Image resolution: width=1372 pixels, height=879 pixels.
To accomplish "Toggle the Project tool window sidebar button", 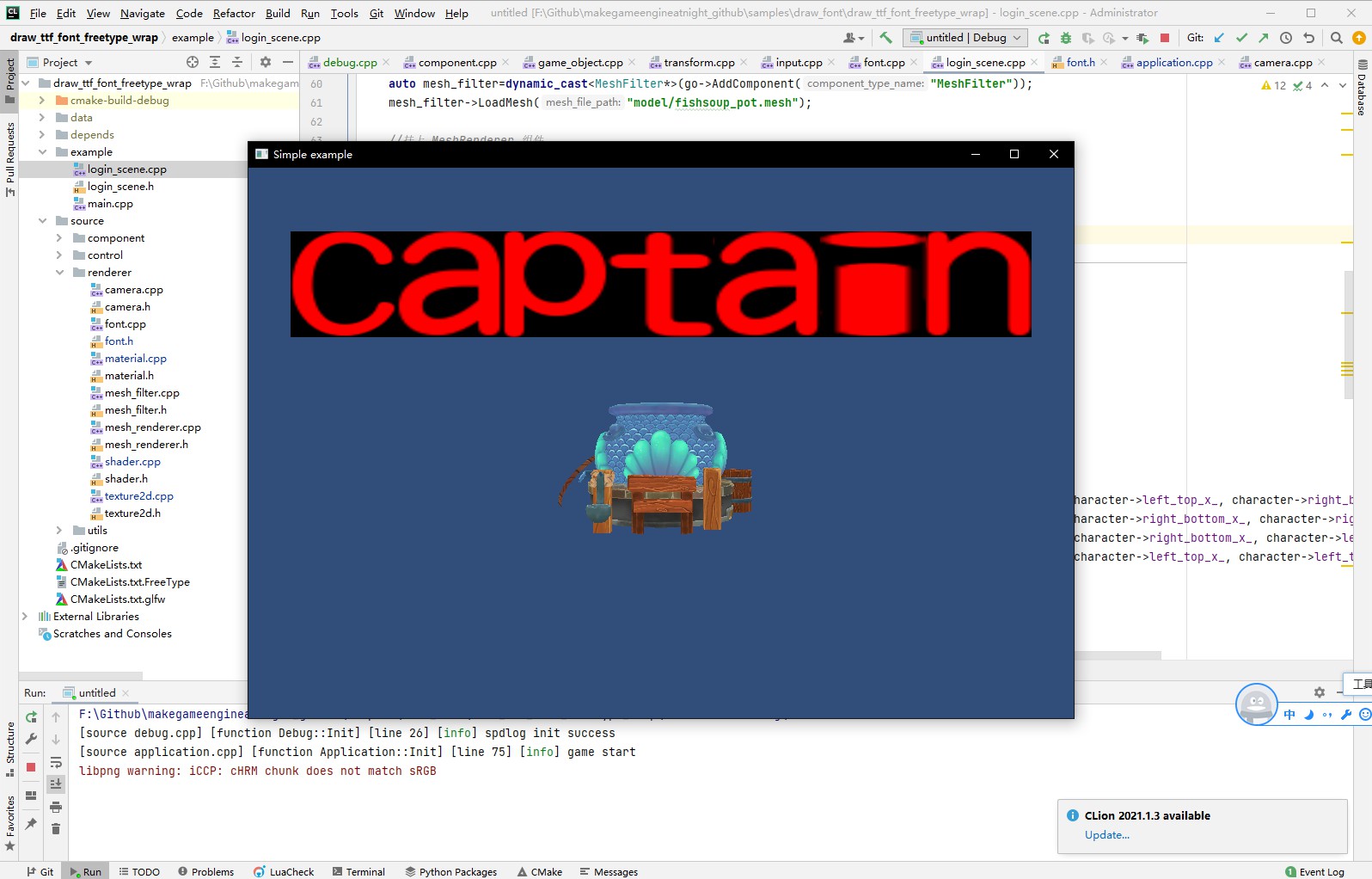I will 9,81.
